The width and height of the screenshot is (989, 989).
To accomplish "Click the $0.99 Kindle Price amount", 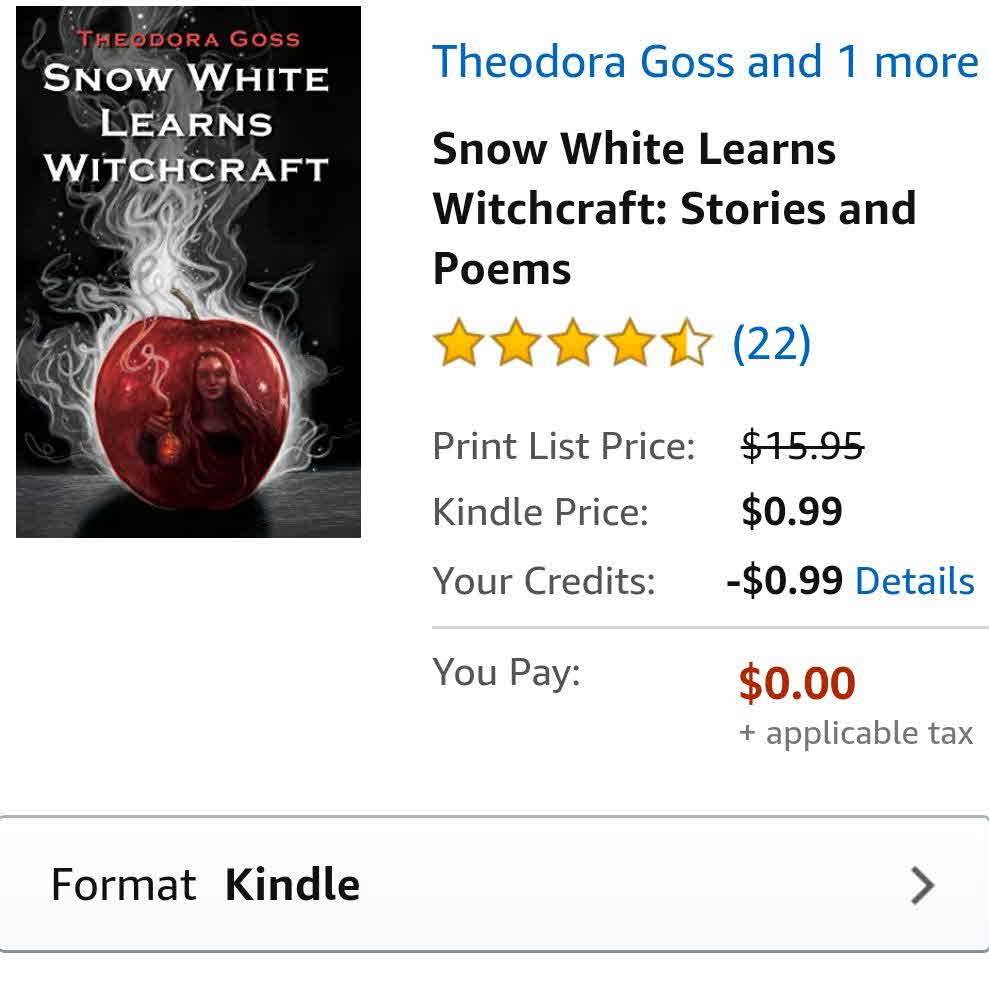I will point(792,512).
